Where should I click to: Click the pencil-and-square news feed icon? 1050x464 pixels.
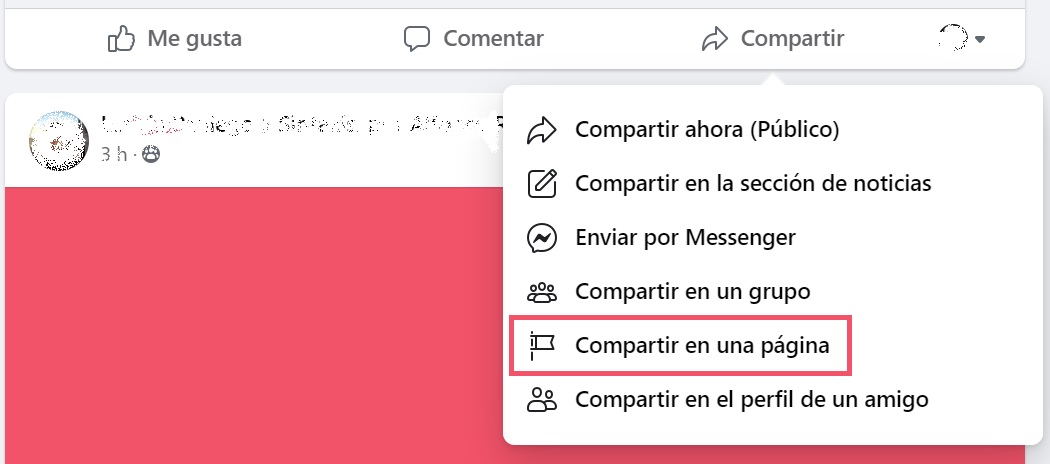pyautogui.click(x=541, y=184)
